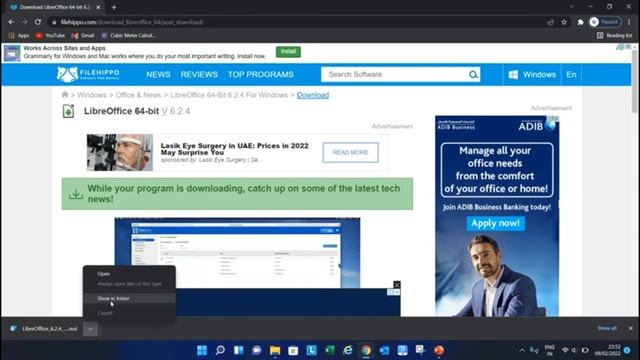Open the Teams Chat taskbar icon
The height and width of the screenshot is (360, 640).
pyautogui.click(x=256, y=350)
